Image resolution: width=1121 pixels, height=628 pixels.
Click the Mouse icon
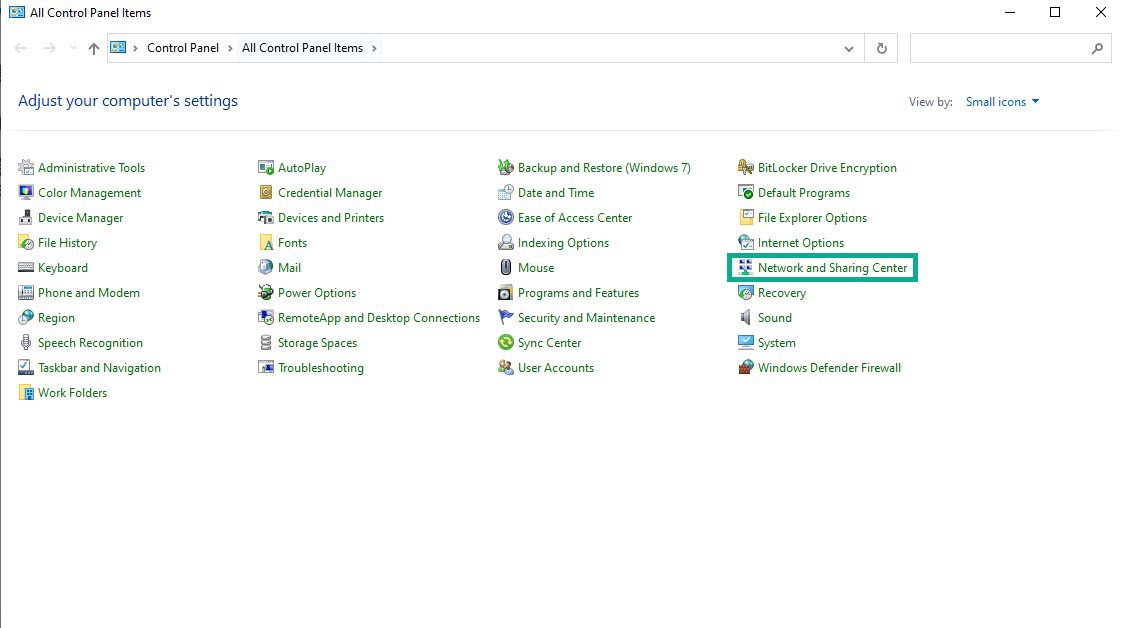coord(505,268)
